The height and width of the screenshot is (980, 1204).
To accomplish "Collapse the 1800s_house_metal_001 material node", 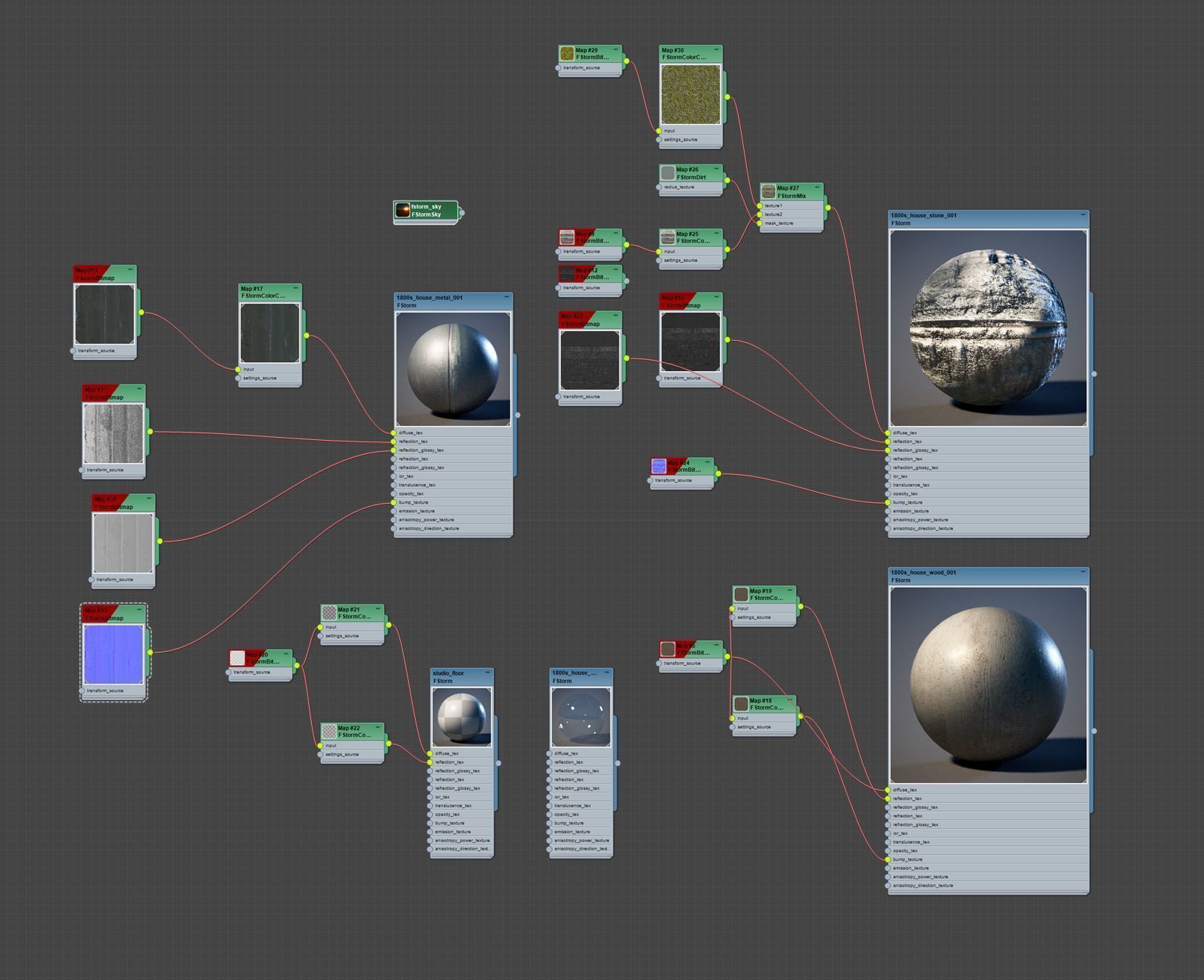I will coord(506,297).
